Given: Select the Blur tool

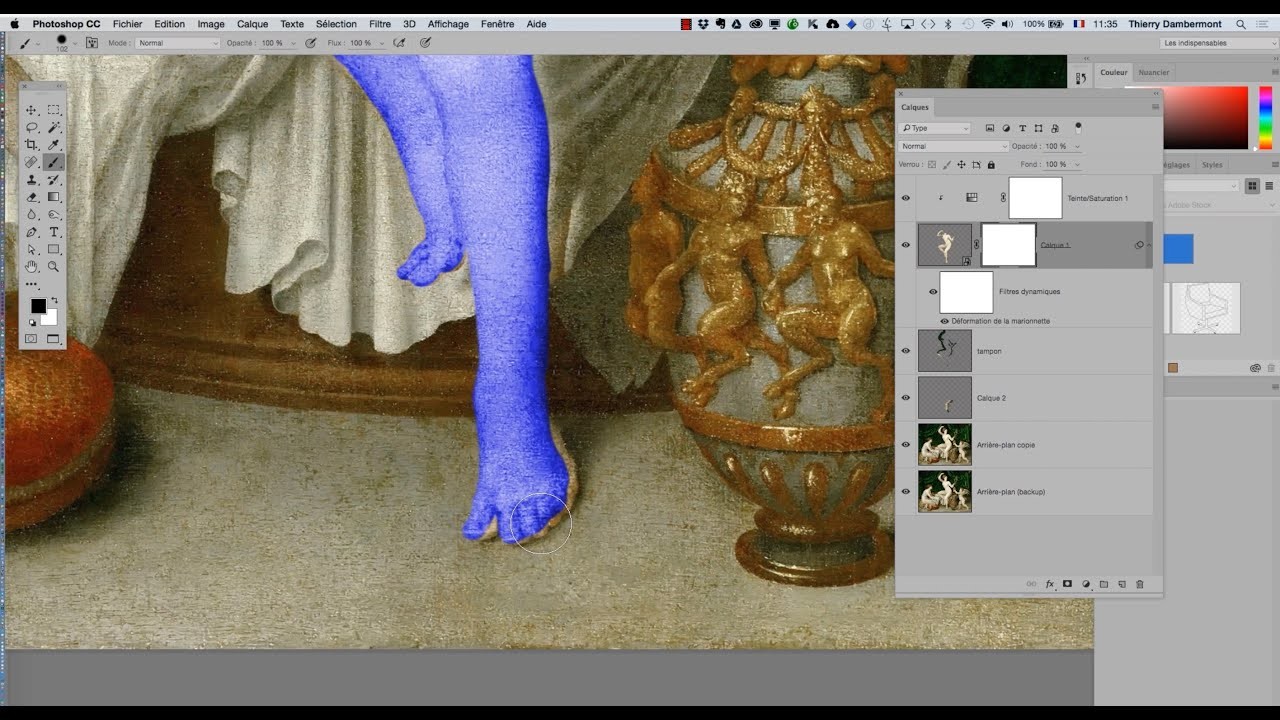Looking at the screenshot, I should coord(32,214).
